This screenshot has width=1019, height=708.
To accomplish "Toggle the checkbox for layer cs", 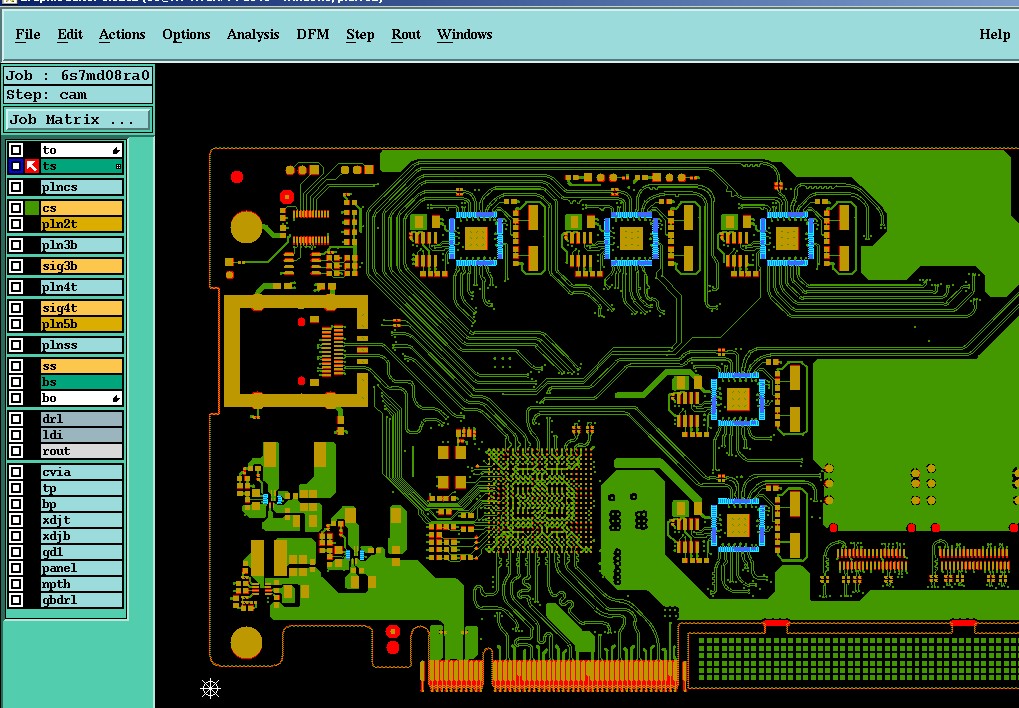I will (16, 208).
